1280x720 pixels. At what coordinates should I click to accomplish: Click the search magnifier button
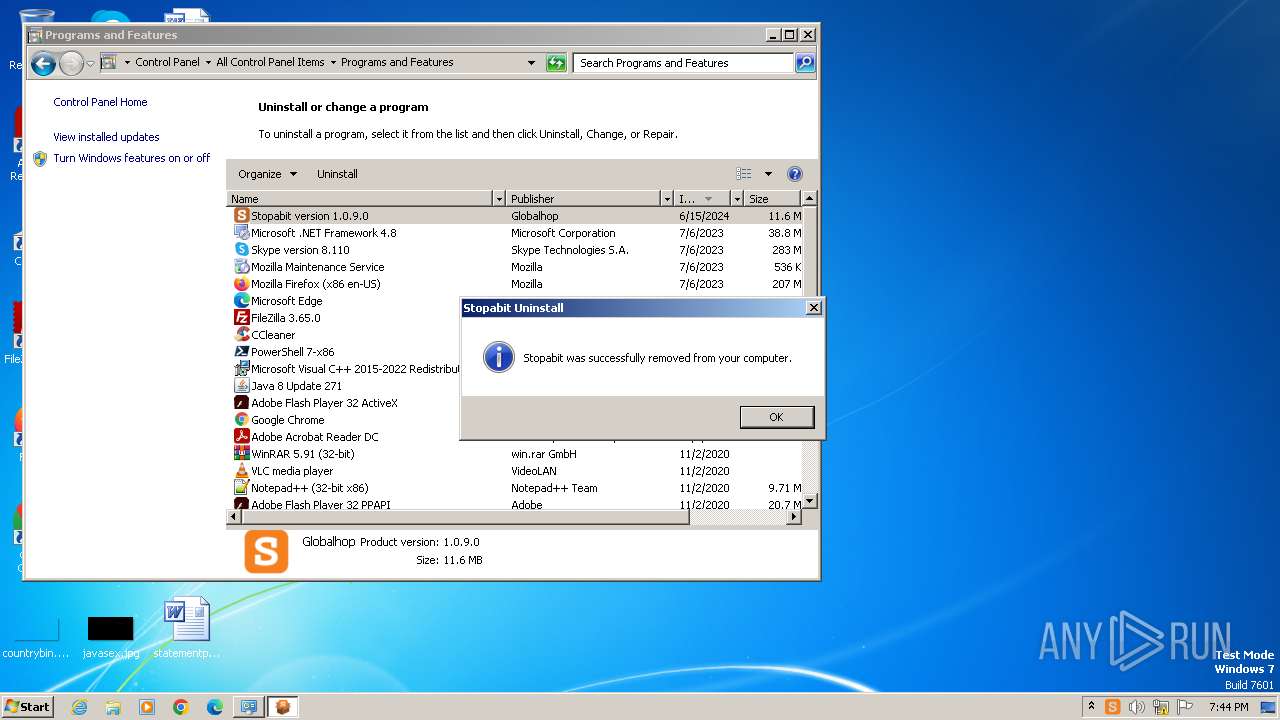click(805, 63)
